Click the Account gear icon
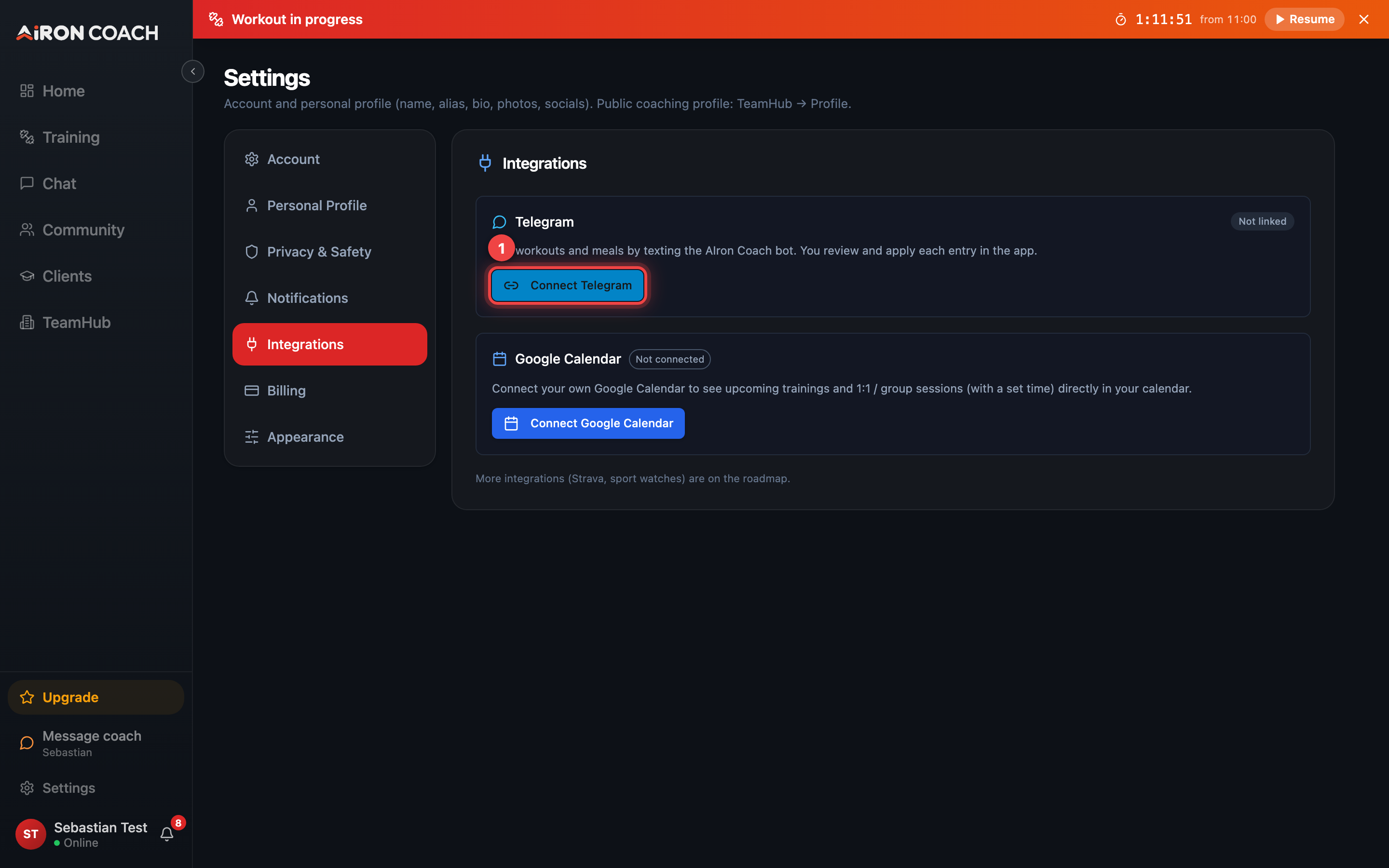Viewport: 1389px width, 868px height. click(x=251, y=159)
